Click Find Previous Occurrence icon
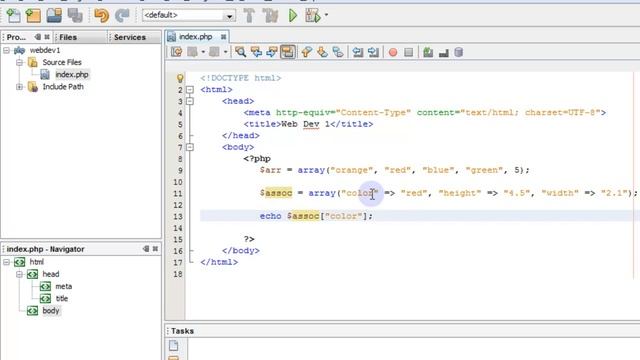640x360 pixels. pos(256,52)
